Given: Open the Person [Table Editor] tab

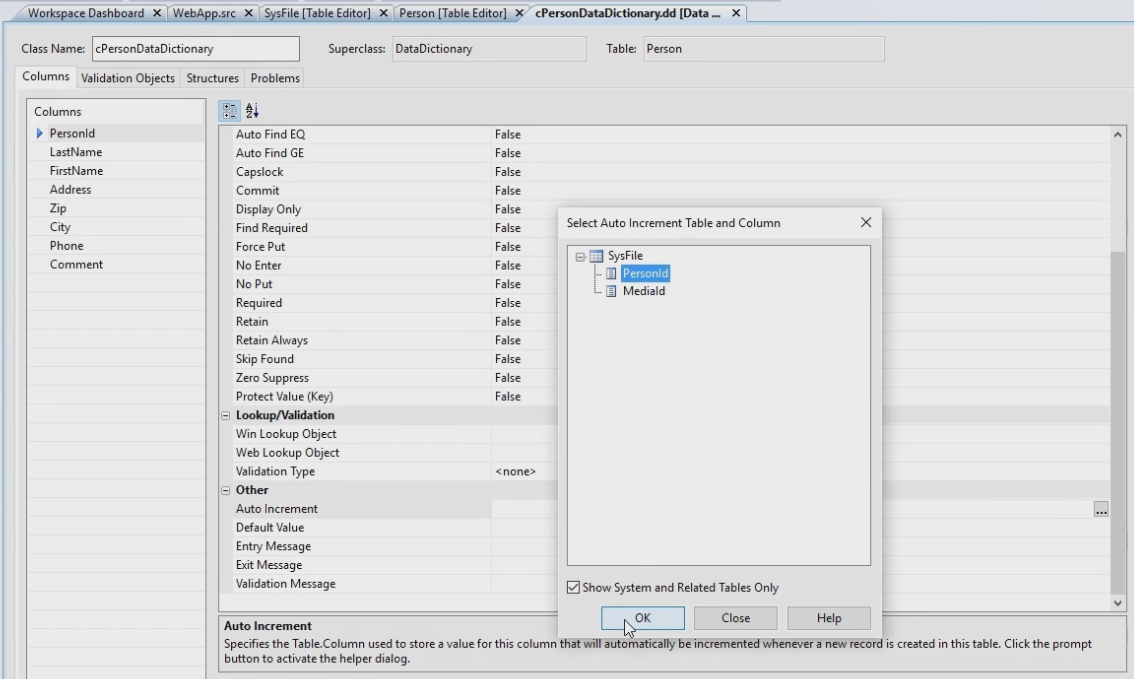Looking at the screenshot, I should tap(453, 13).
